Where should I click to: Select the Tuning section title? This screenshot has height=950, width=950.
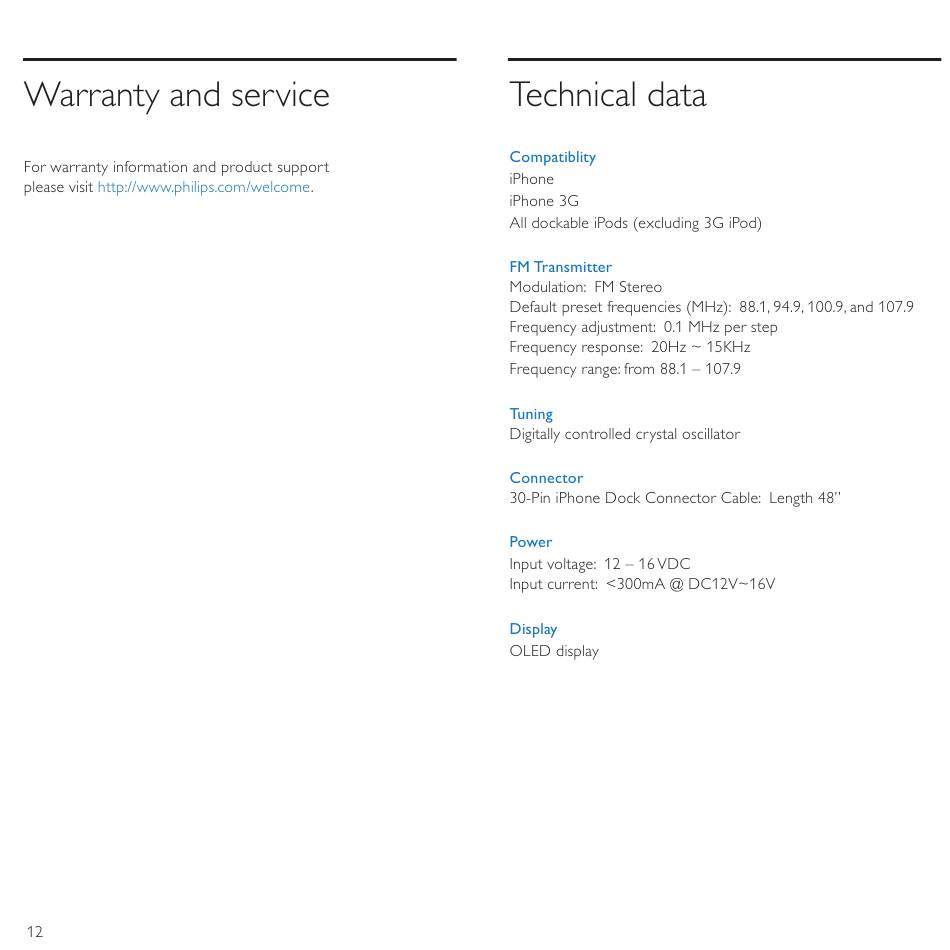click(x=531, y=414)
